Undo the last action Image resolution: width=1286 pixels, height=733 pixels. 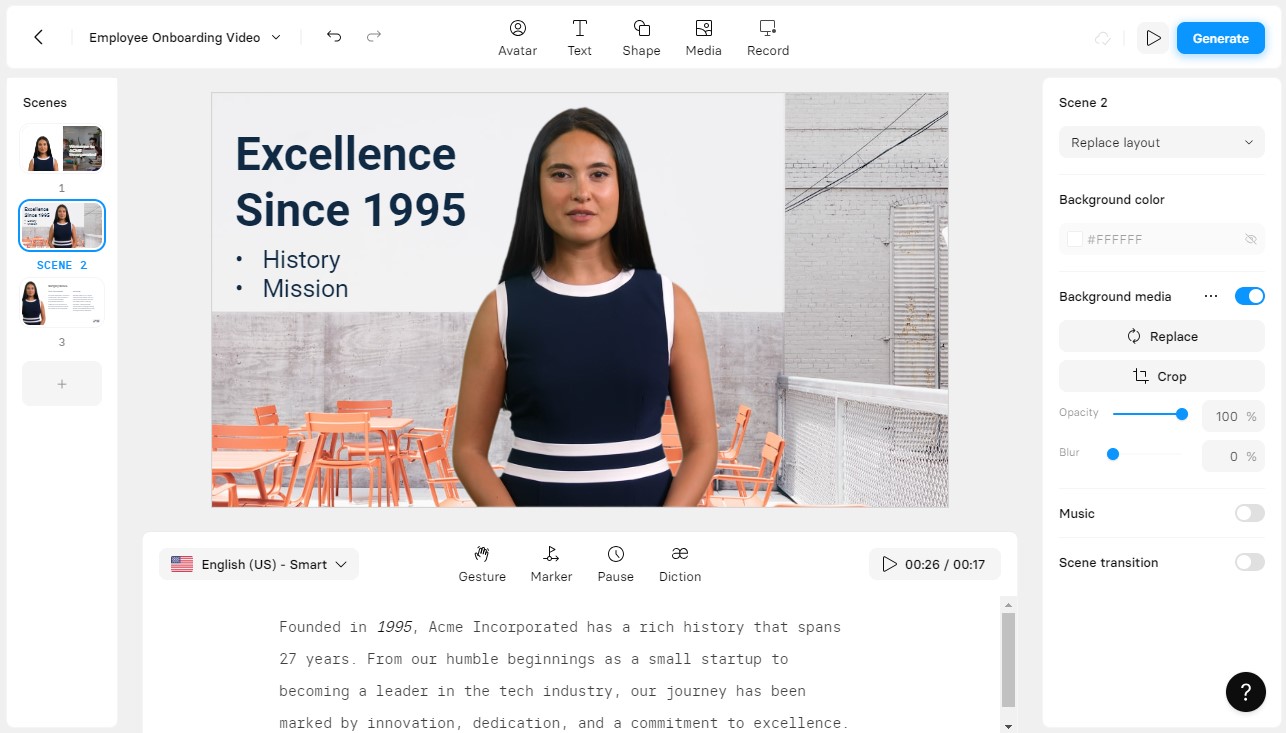(334, 37)
